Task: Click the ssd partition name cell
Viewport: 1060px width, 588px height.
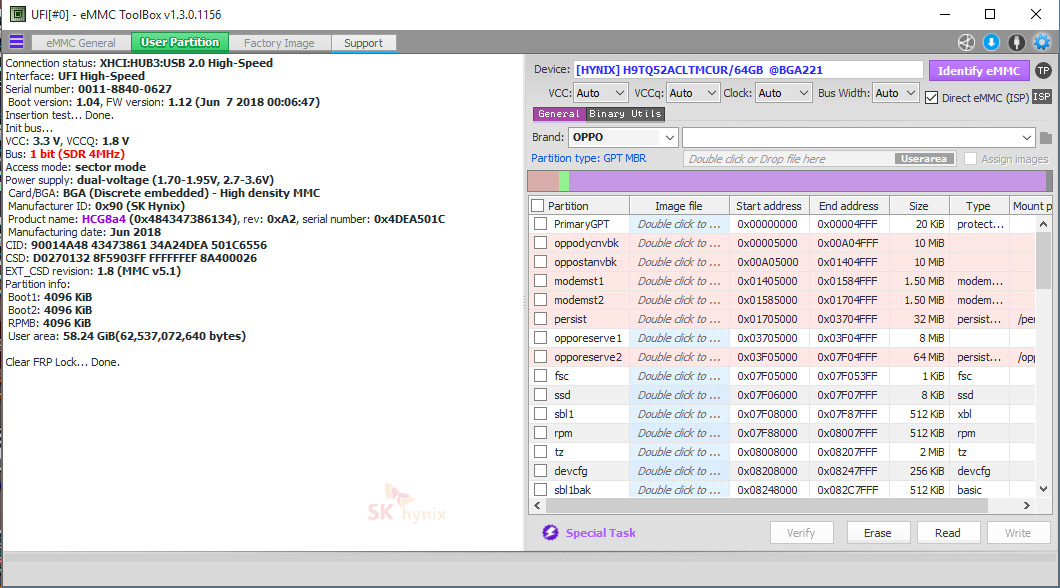Action: point(562,395)
